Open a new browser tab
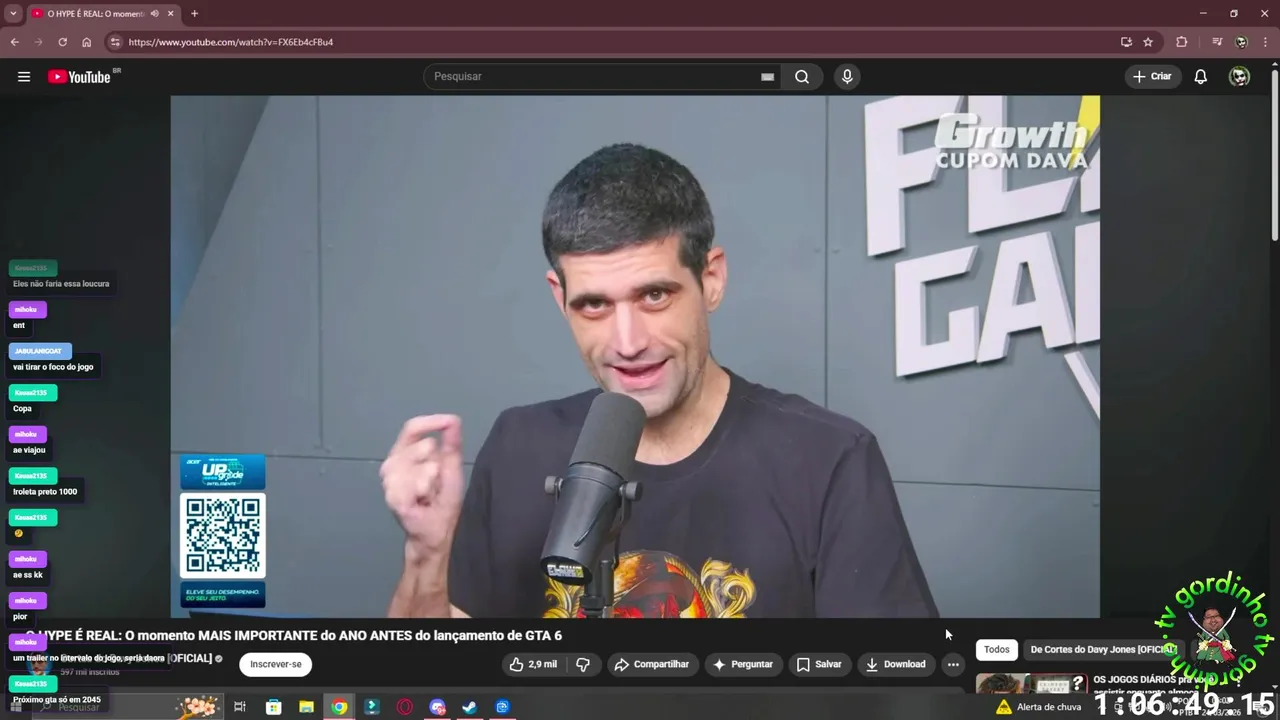1280x720 pixels. point(194,14)
